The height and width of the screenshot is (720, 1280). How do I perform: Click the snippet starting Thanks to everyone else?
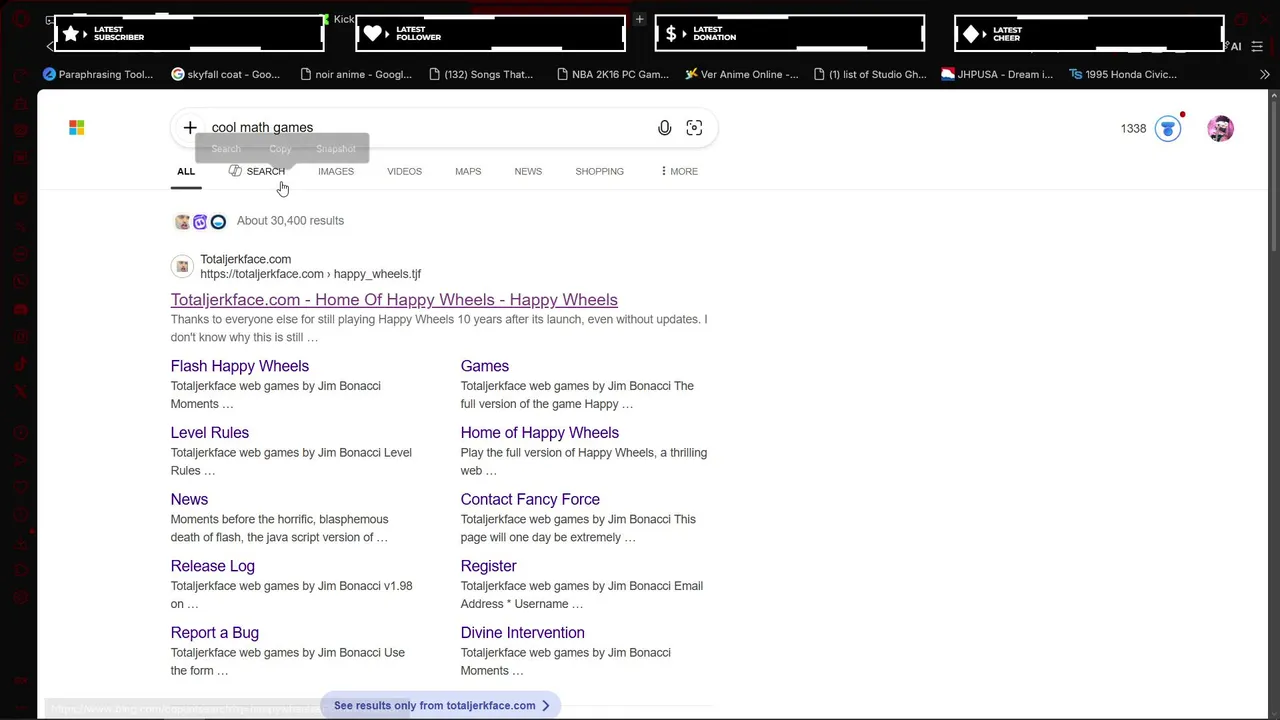click(439, 329)
